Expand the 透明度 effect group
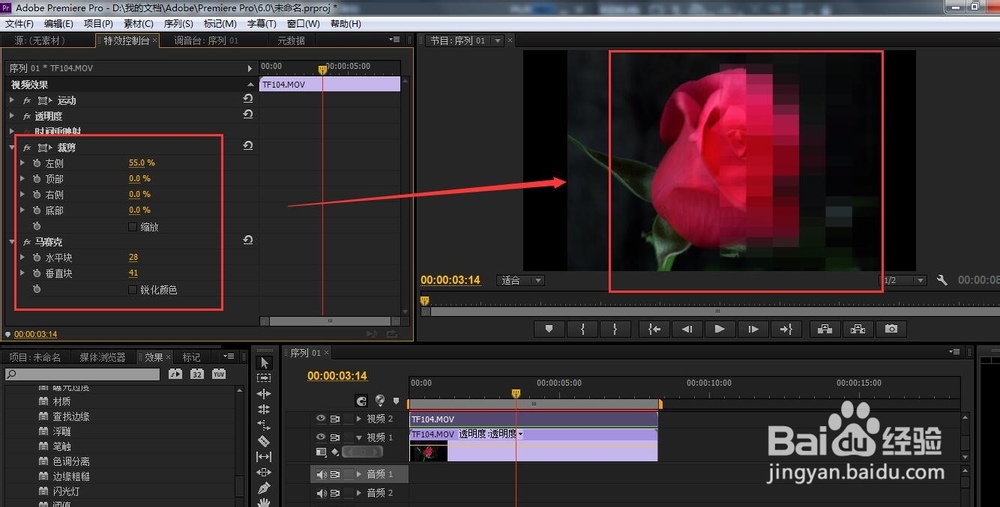 (12, 116)
